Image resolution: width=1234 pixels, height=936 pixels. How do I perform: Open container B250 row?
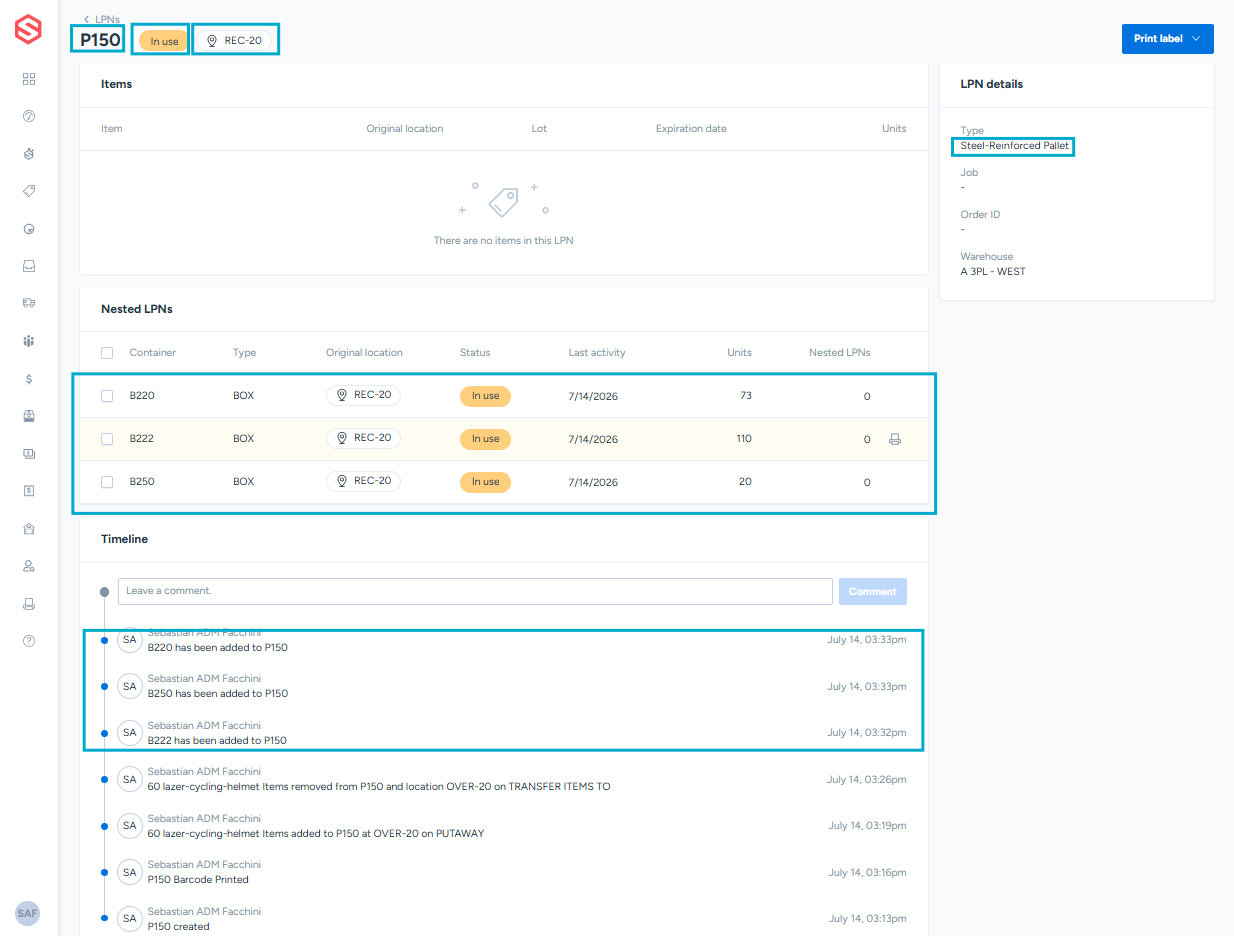pyautogui.click(x=504, y=482)
